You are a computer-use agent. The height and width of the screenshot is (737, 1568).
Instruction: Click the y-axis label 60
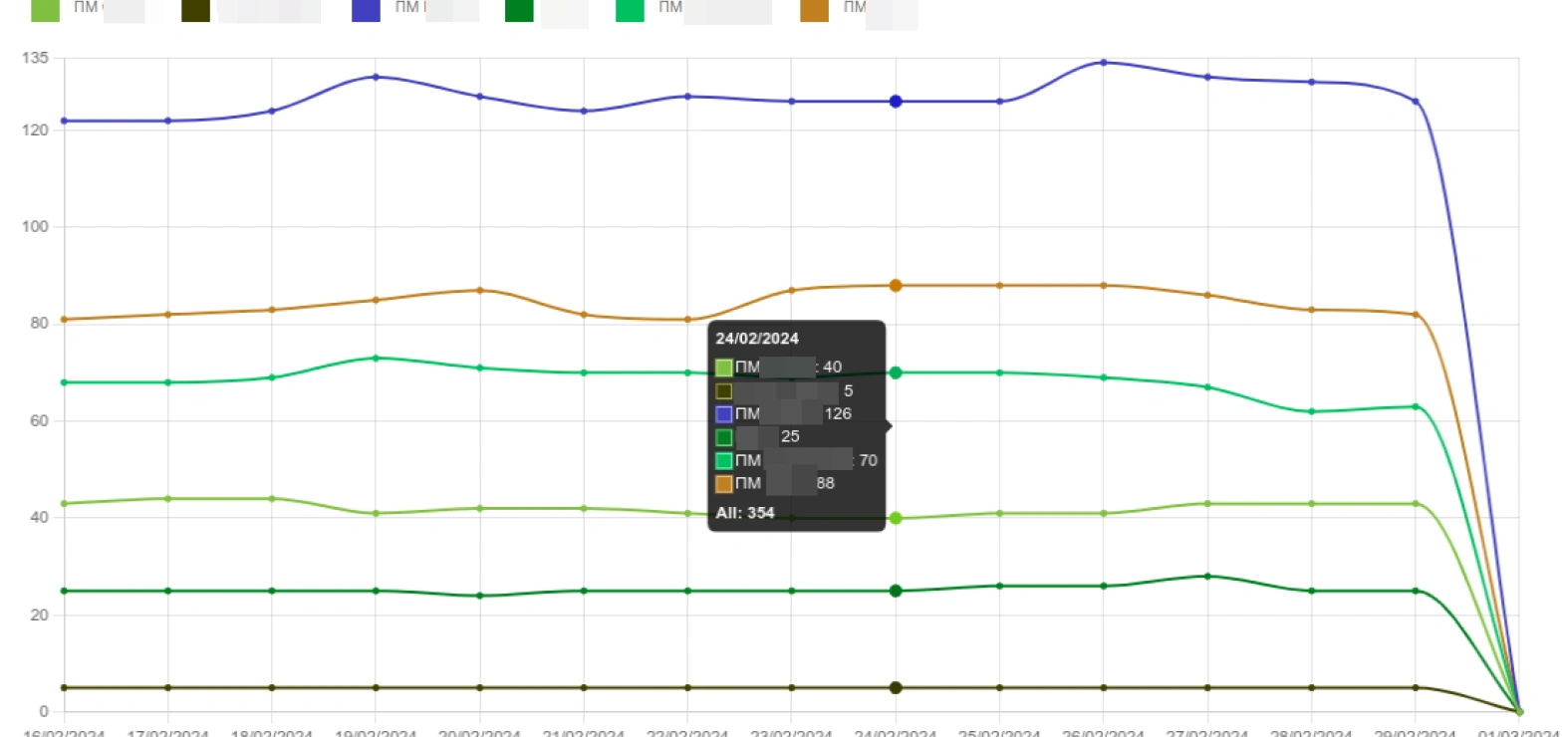[x=39, y=420]
